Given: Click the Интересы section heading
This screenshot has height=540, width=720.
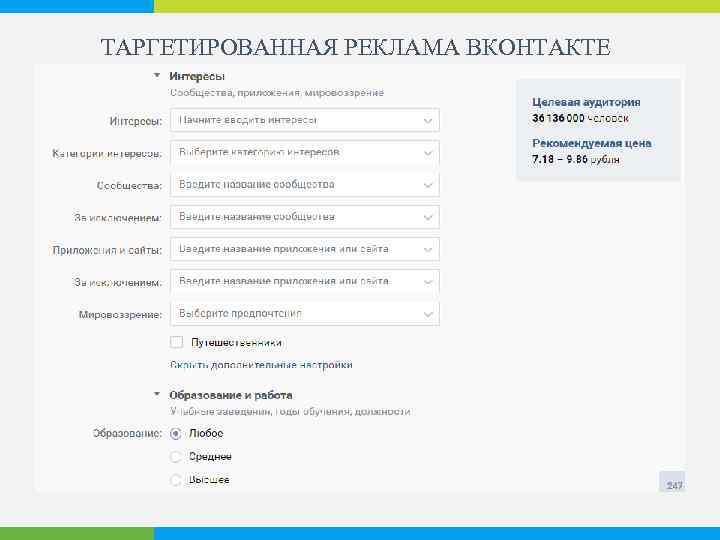Looking at the screenshot, I should pyautogui.click(x=197, y=76).
